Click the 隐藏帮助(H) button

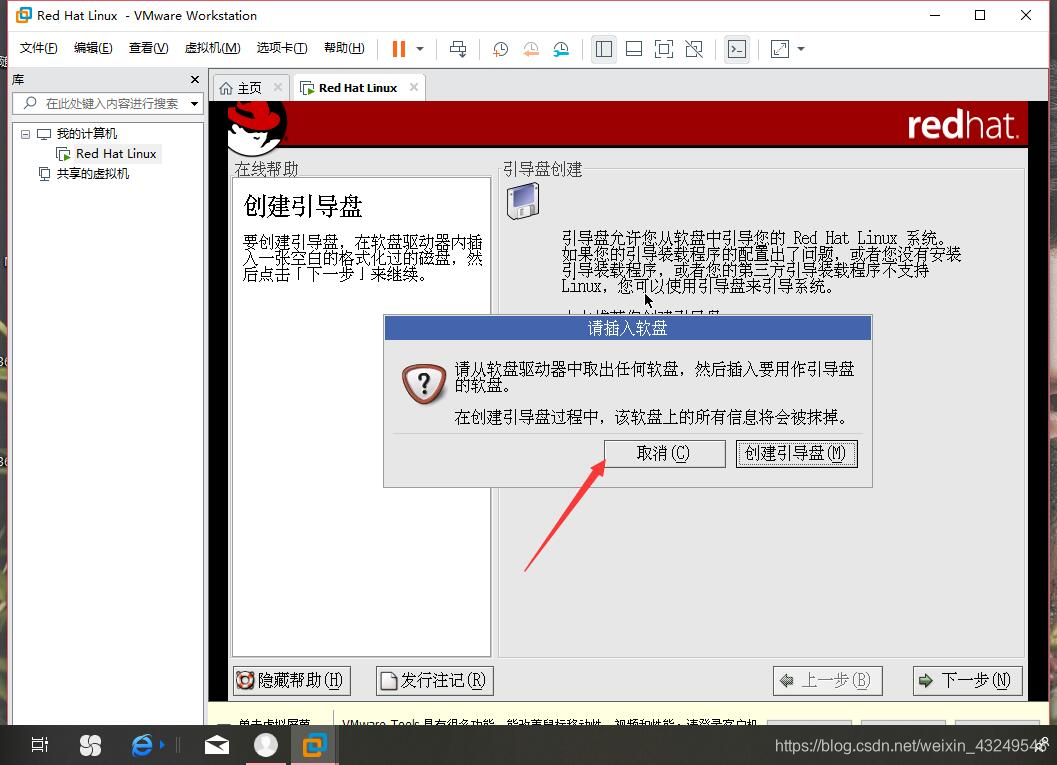tap(292, 681)
